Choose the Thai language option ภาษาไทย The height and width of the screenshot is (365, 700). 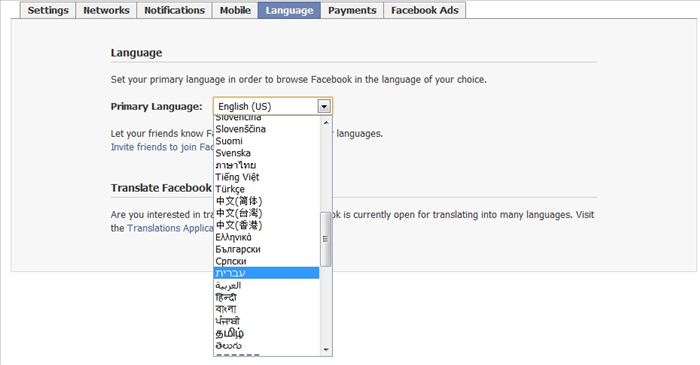(267, 165)
